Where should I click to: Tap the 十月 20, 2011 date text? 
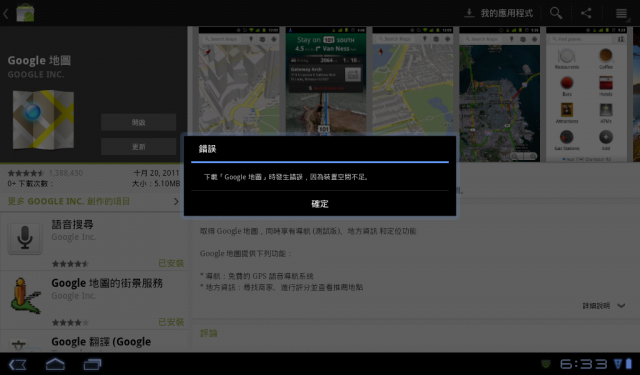pyautogui.click(x=157, y=173)
